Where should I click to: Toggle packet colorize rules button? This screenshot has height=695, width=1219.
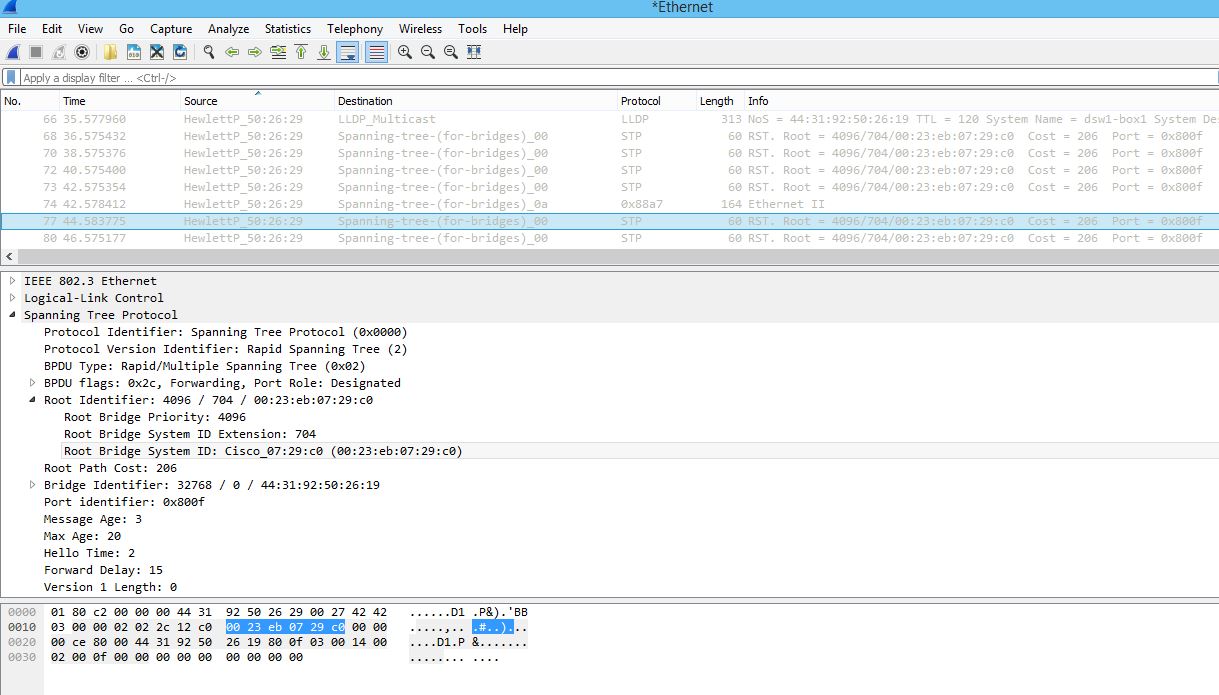[376, 52]
